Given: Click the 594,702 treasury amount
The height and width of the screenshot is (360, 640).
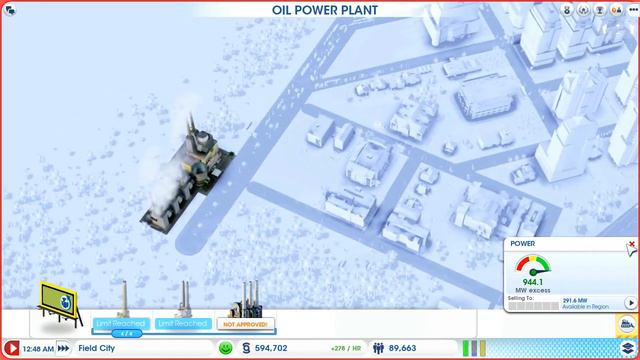Looking at the screenshot, I should point(271,348).
